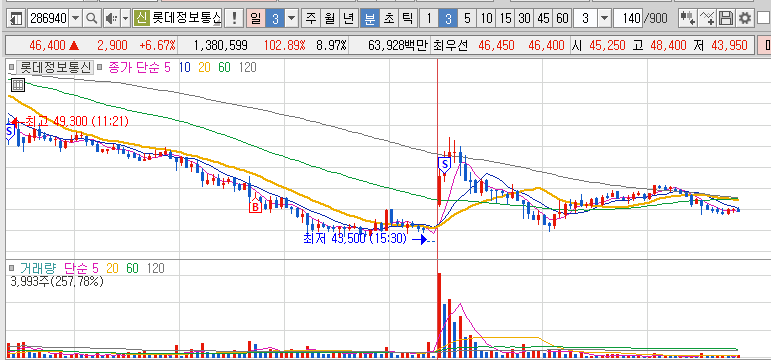This screenshot has height=360, width=771.
Task: Click the 롯데정보통신 chart title label
Action: [54, 68]
